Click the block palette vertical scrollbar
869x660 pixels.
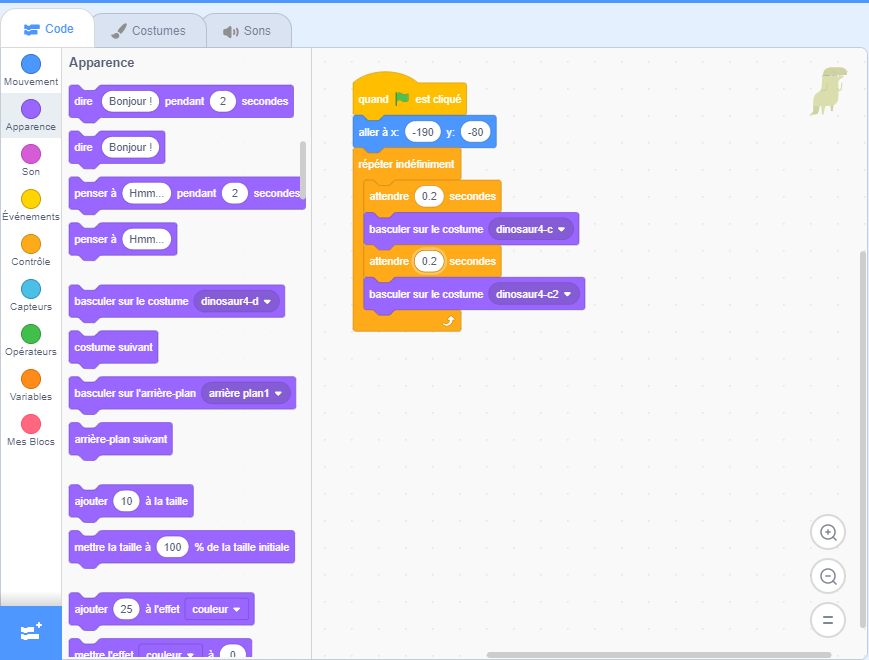(303, 170)
